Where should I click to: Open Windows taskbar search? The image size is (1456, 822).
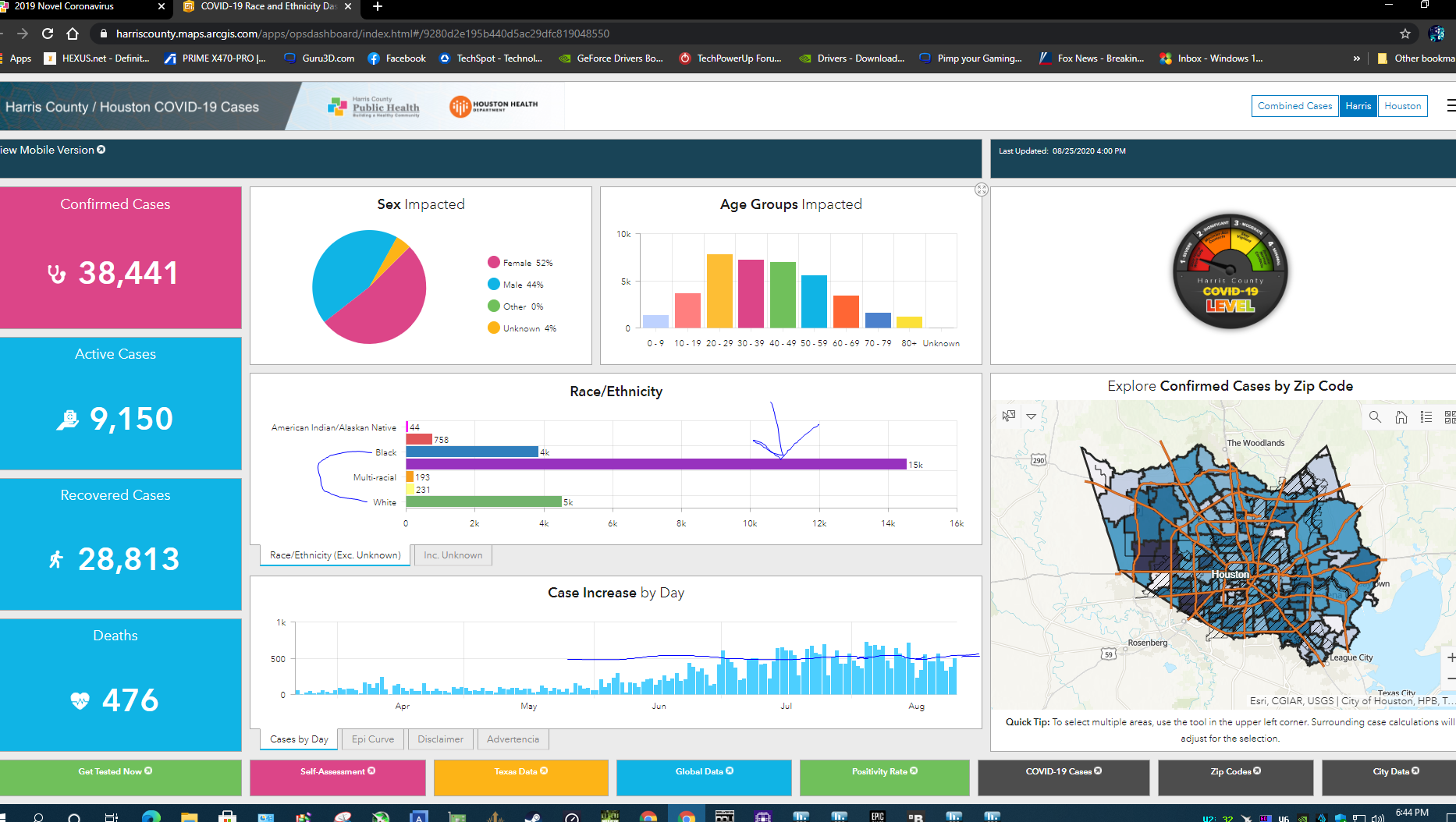[37, 817]
